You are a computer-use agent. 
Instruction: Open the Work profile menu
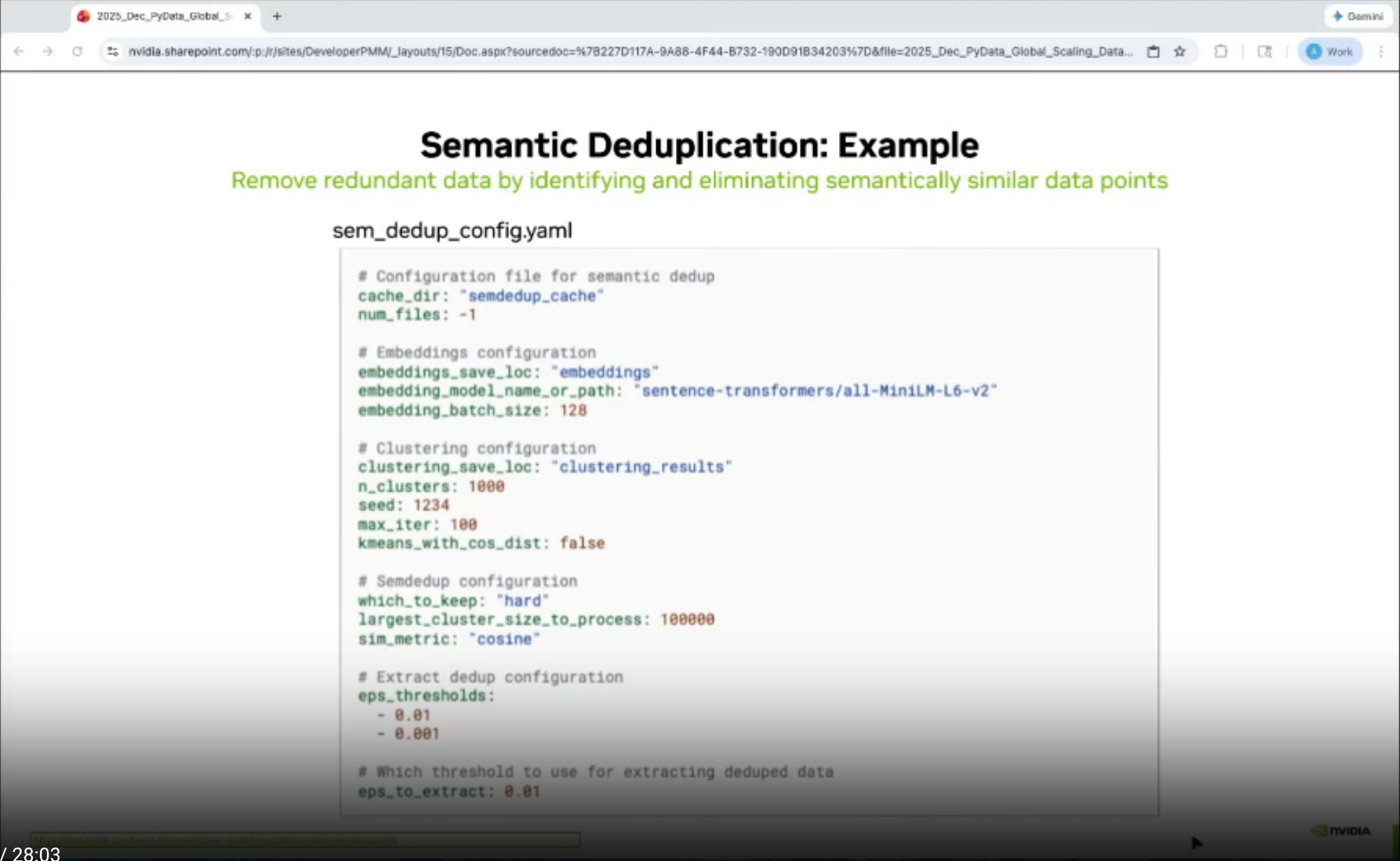point(1330,51)
